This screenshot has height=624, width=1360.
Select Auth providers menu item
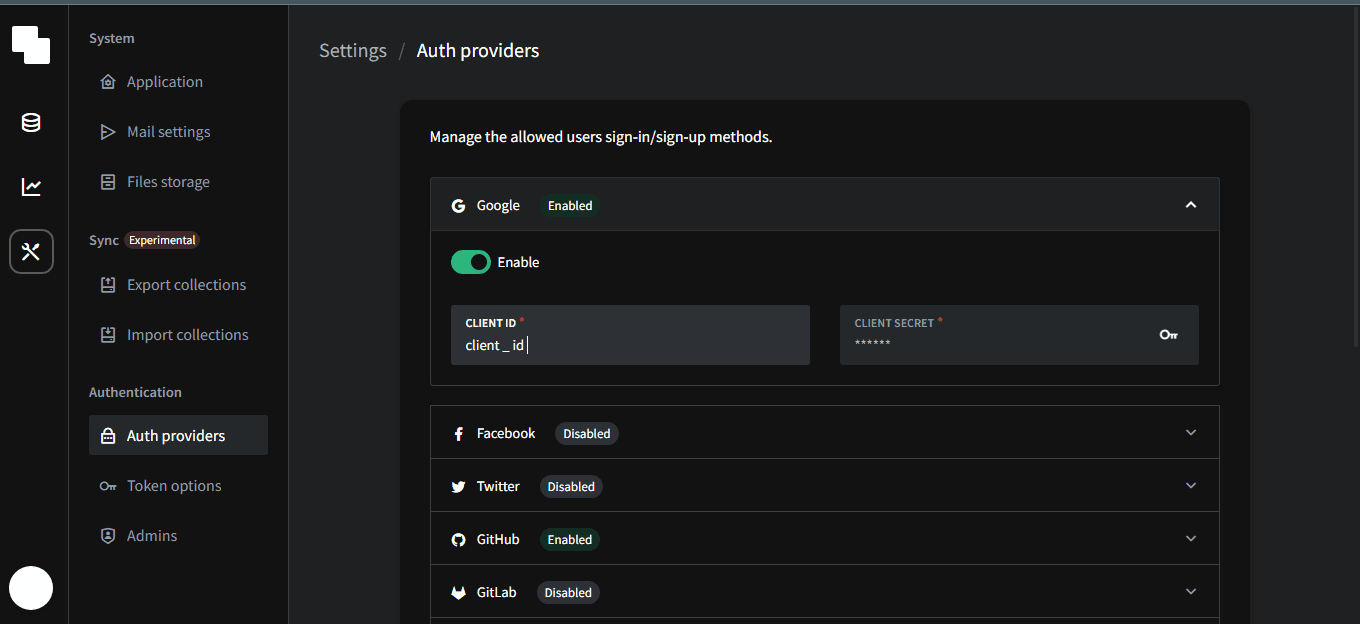coord(178,436)
